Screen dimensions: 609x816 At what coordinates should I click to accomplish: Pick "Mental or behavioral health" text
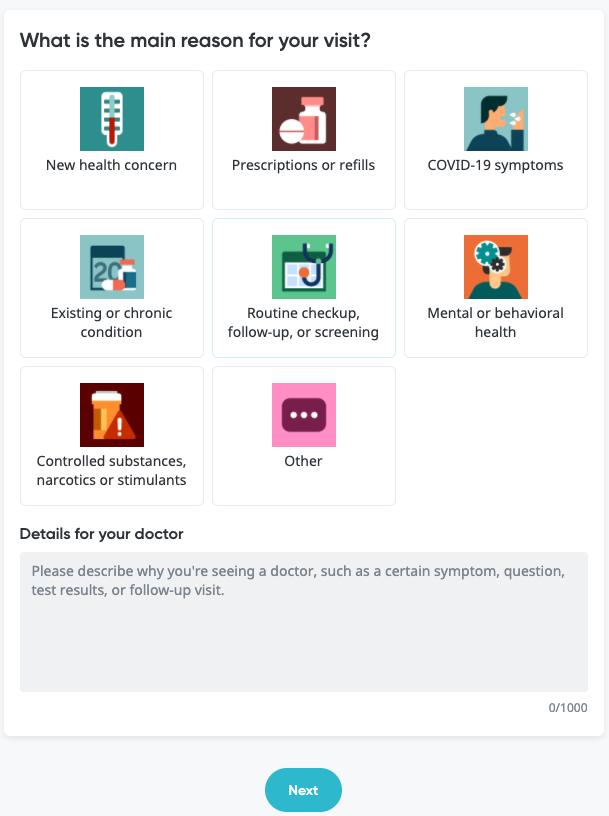(x=496, y=322)
